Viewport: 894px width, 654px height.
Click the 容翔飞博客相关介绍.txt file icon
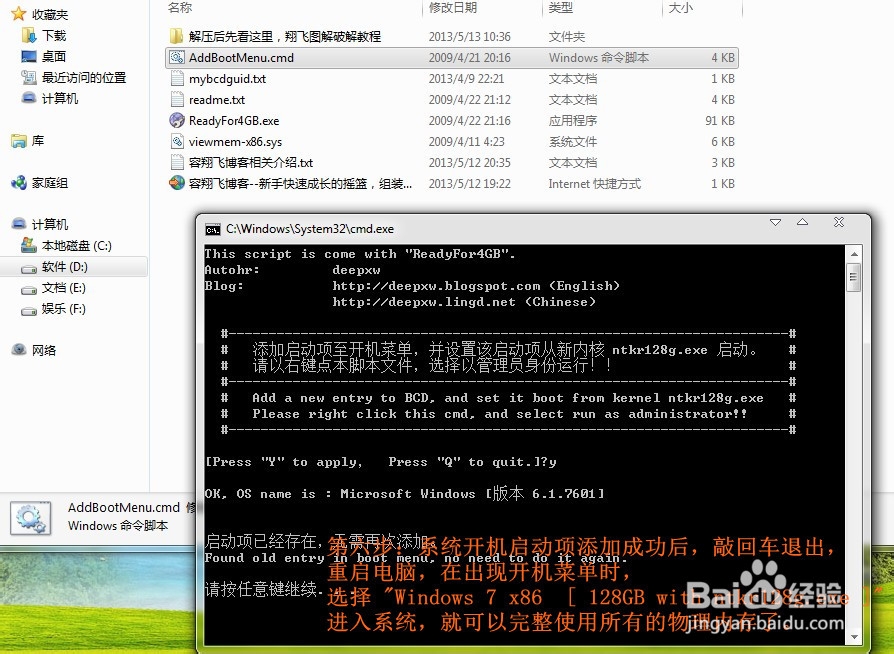[177, 163]
